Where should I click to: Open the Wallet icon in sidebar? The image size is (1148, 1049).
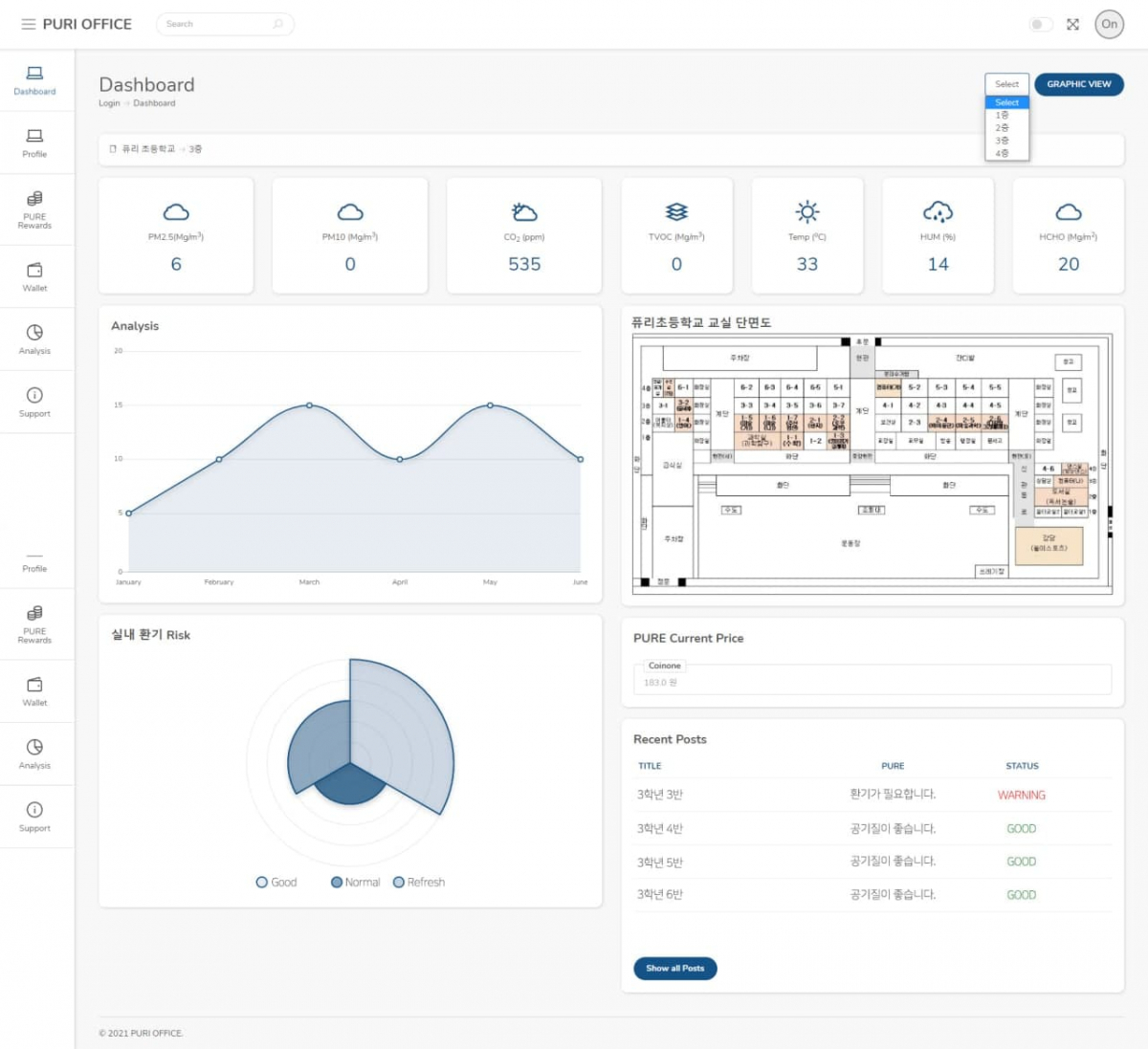34,271
